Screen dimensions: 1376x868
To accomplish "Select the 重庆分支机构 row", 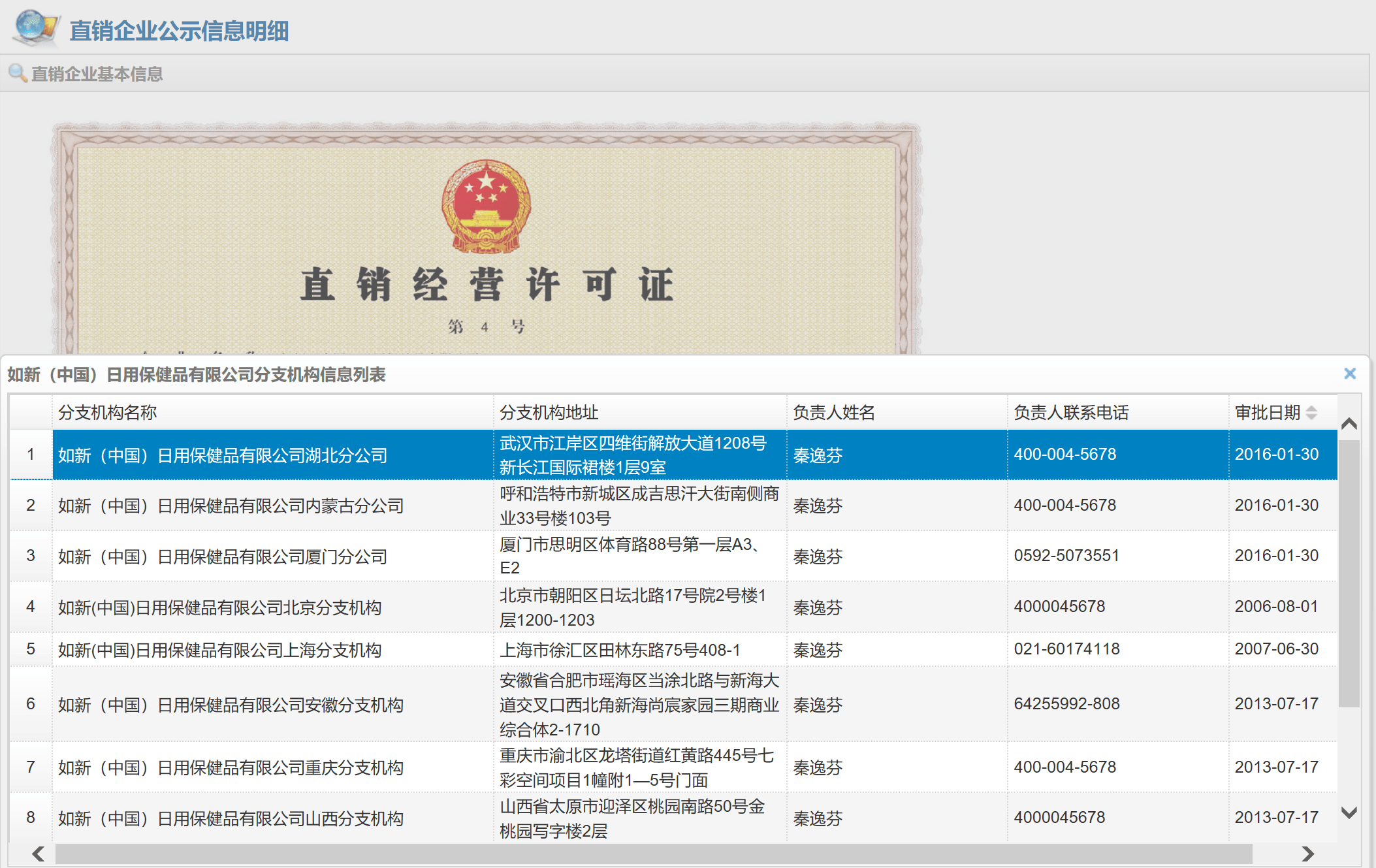I will click(x=673, y=767).
